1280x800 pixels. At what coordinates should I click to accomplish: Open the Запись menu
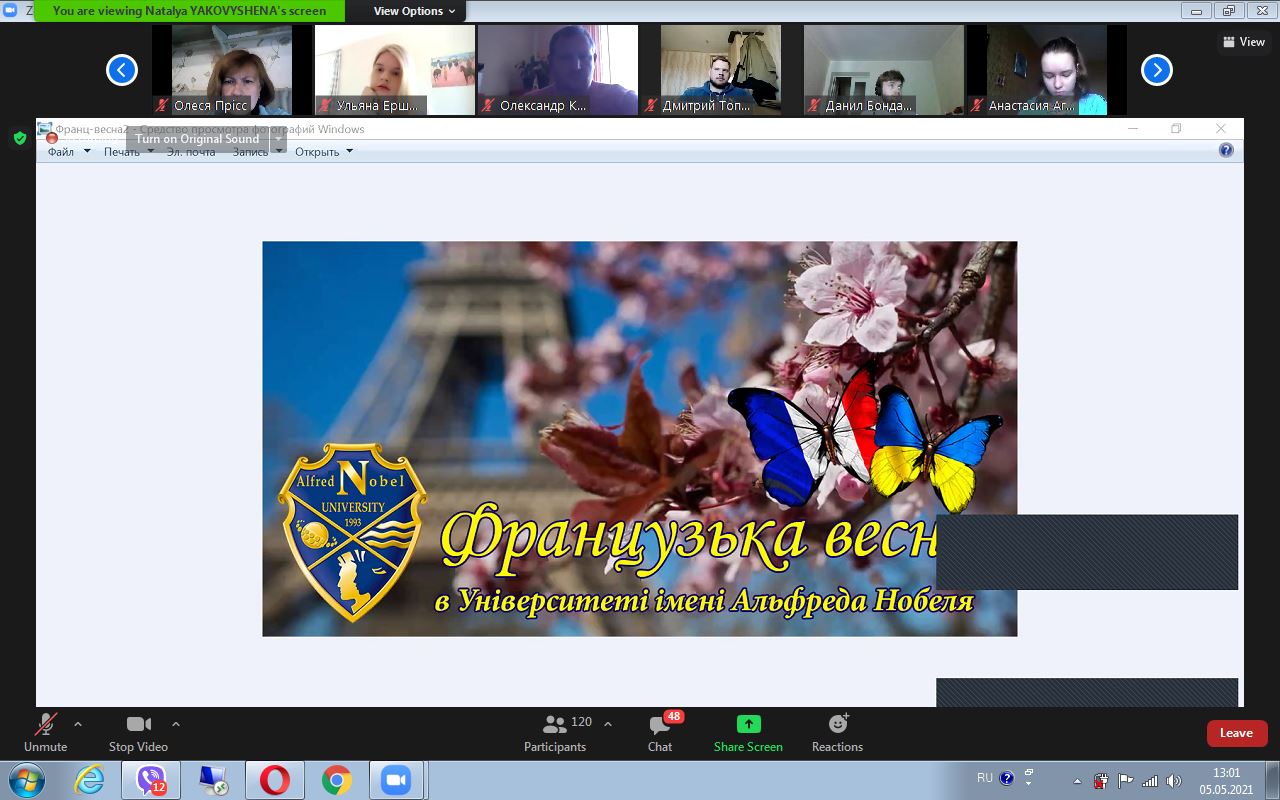(x=257, y=152)
